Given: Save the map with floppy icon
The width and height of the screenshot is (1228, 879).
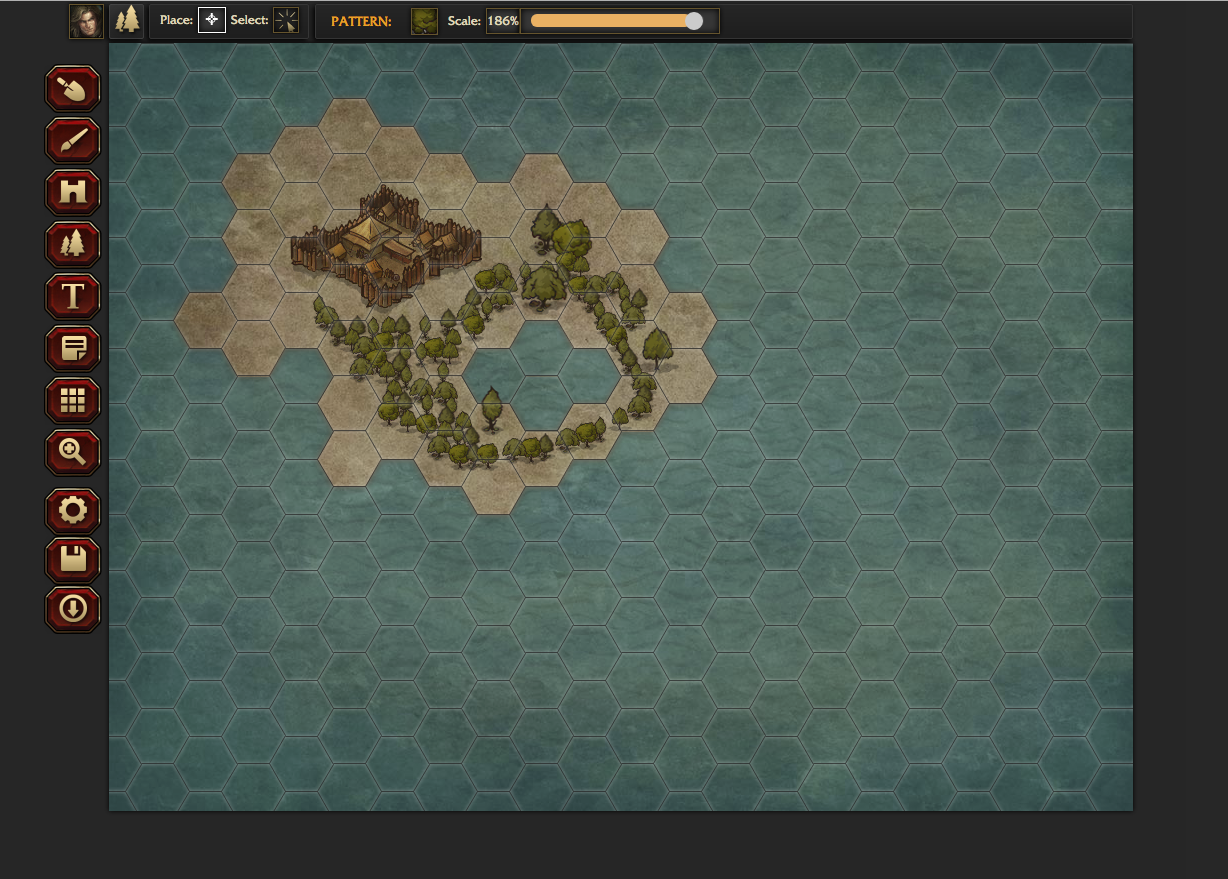Looking at the screenshot, I should 73,560.
